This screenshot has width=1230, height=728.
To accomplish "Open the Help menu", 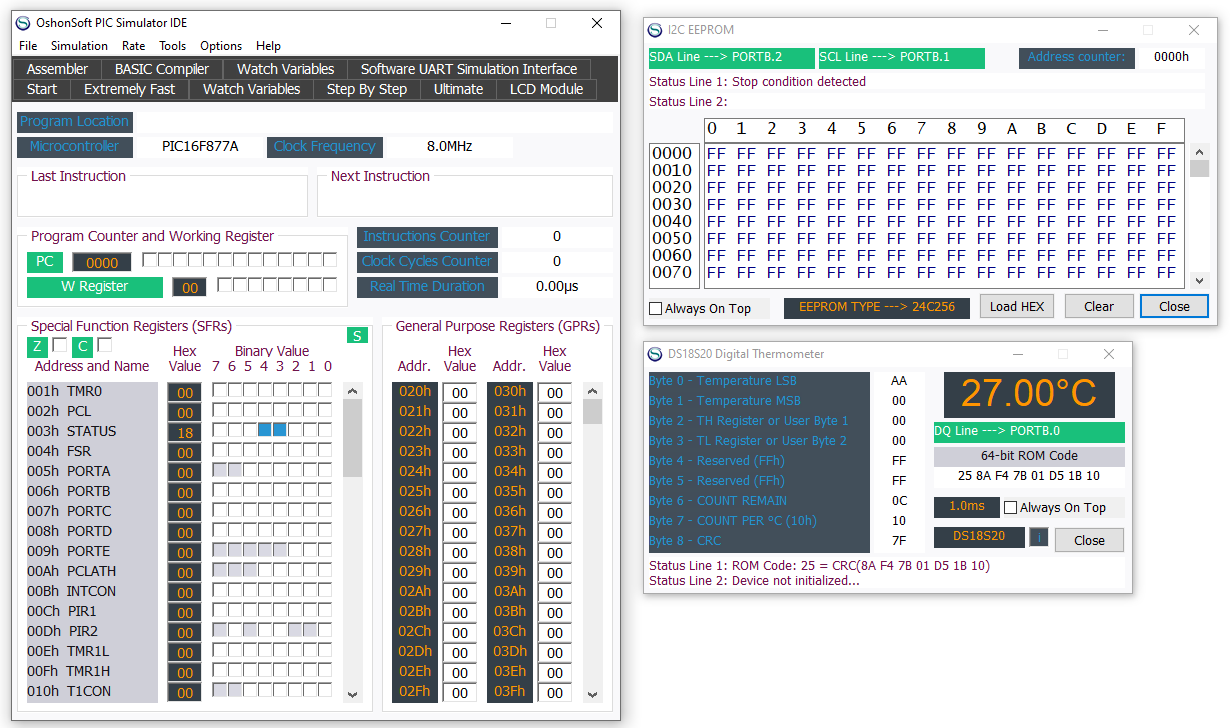I will pyautogui.click(x=268, y=46).
